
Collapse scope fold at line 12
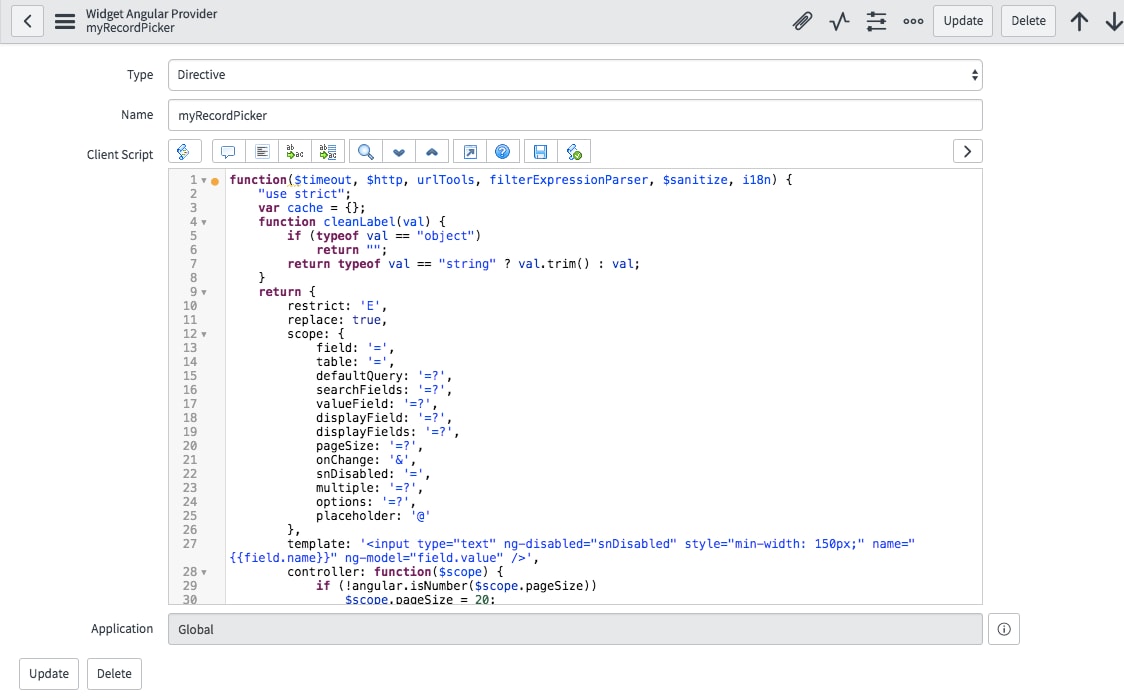click(204, 335)
